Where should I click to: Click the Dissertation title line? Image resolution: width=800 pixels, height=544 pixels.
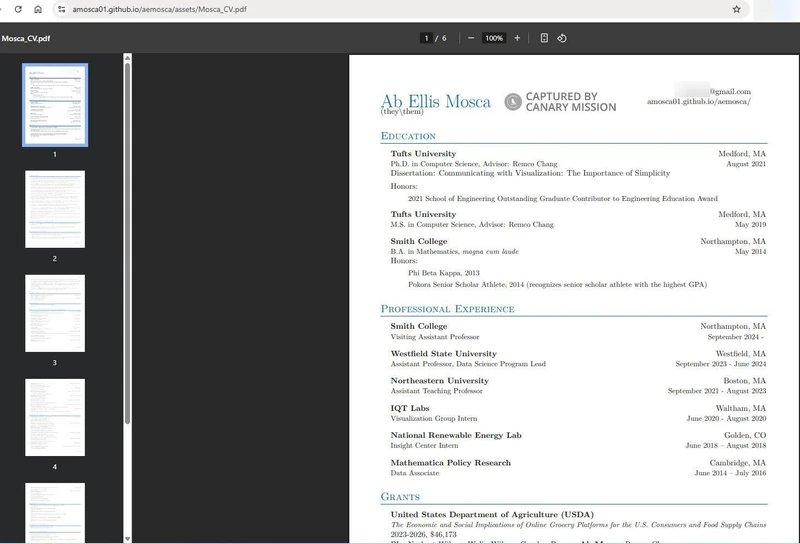point(530,174)
